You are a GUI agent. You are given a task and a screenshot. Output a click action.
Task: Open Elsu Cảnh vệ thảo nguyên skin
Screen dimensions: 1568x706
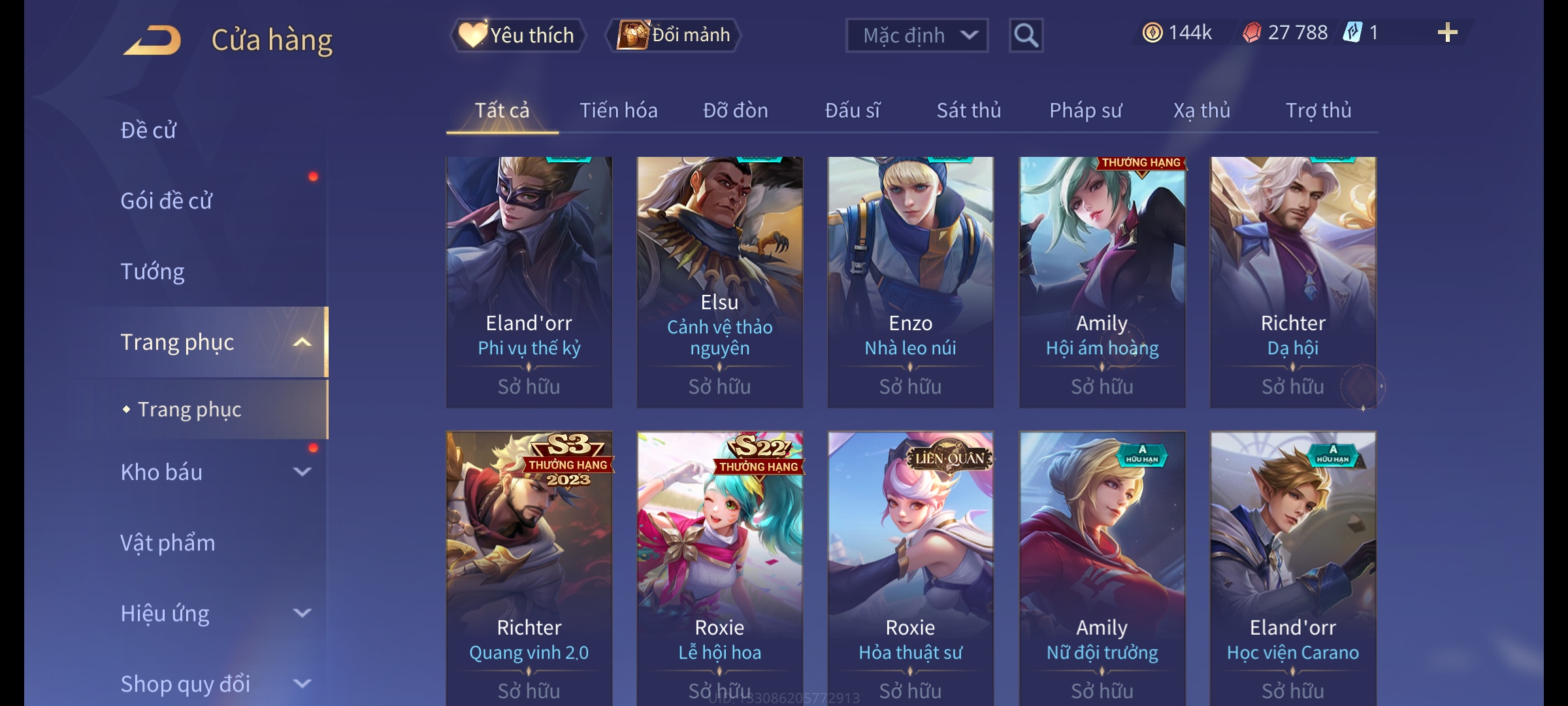(x=720, y=282)
